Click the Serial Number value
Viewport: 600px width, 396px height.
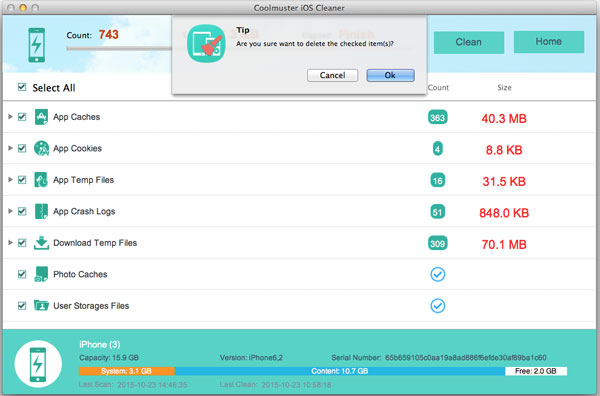coord(466,358)
